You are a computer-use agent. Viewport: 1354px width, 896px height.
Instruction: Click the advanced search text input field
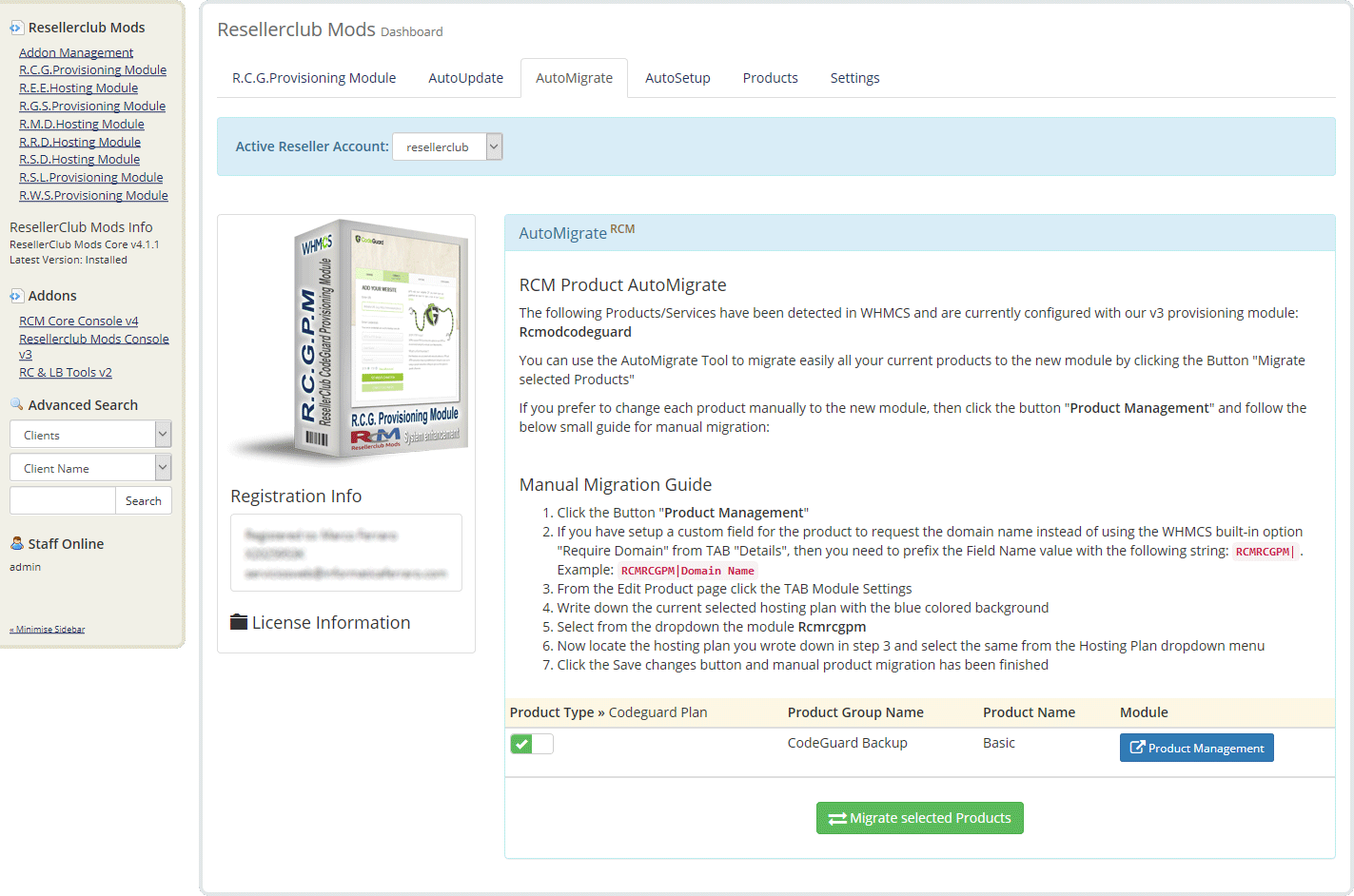62,500
